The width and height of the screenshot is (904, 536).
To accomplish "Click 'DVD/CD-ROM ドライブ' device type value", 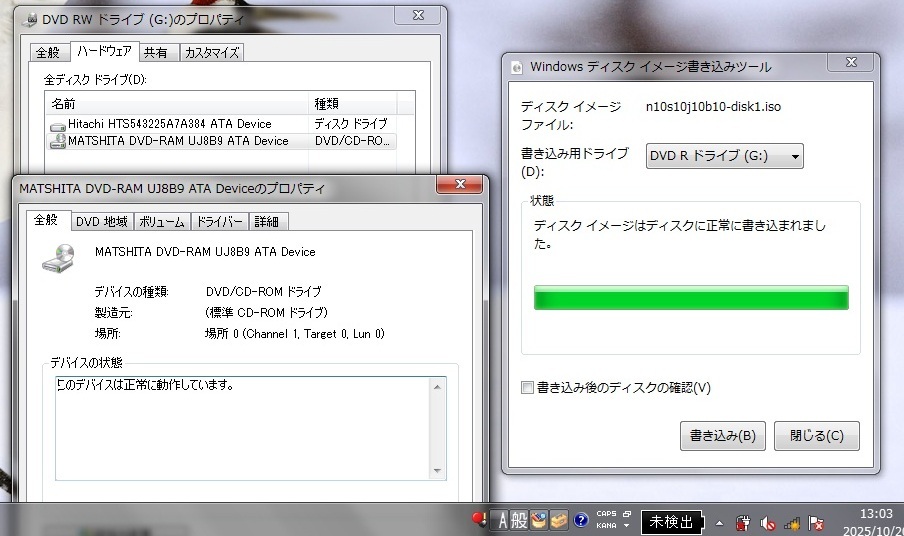I will (x=263, y=292).
